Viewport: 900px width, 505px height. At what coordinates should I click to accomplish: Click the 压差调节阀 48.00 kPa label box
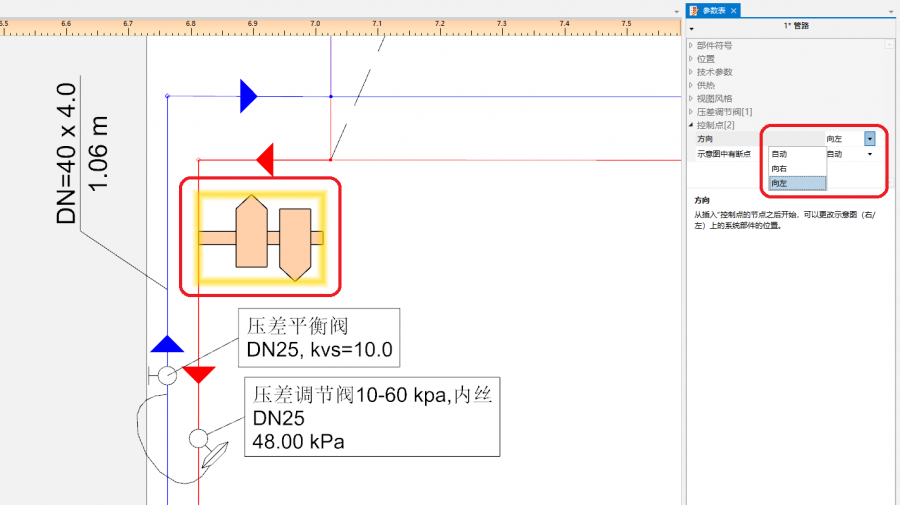tap(372, 418)
